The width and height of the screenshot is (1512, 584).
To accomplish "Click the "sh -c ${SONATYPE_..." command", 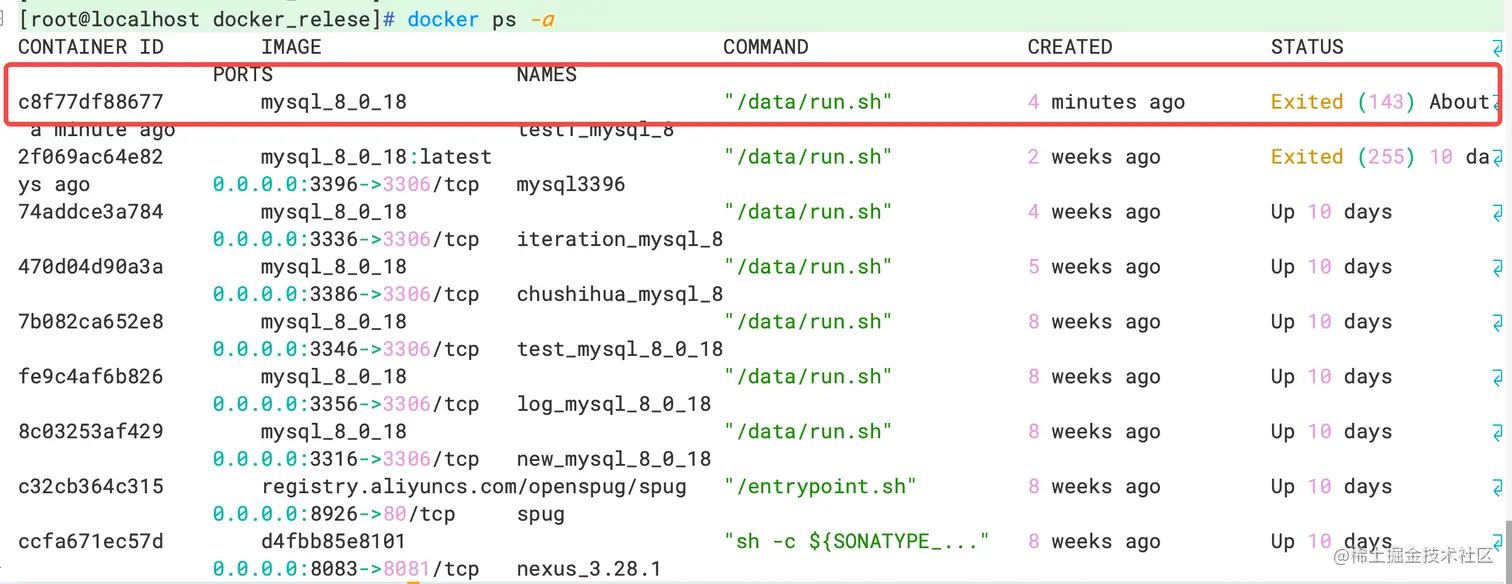I will (x=857, y=542).
